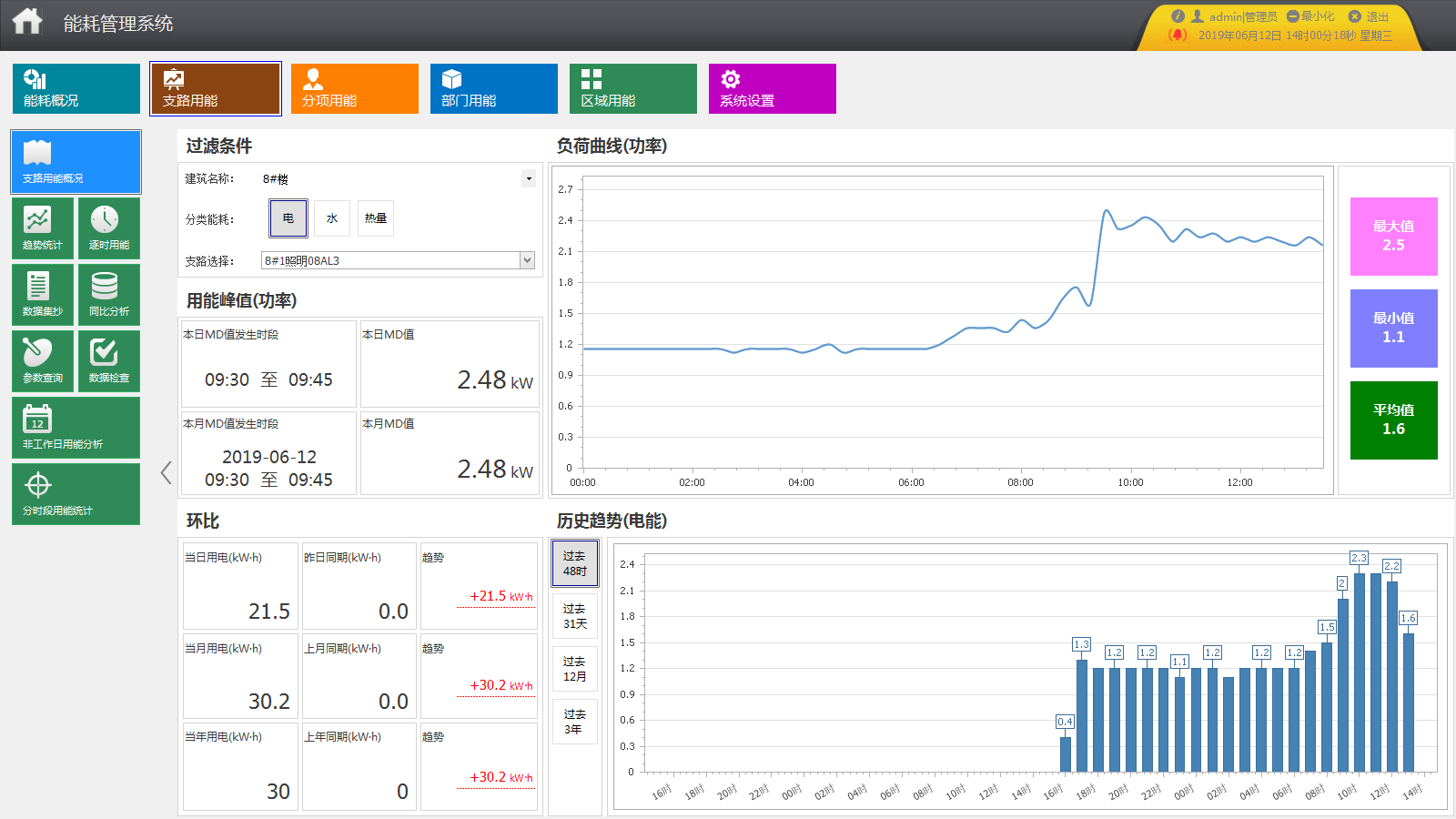Select 水 water energy type

tap(332, 218)
